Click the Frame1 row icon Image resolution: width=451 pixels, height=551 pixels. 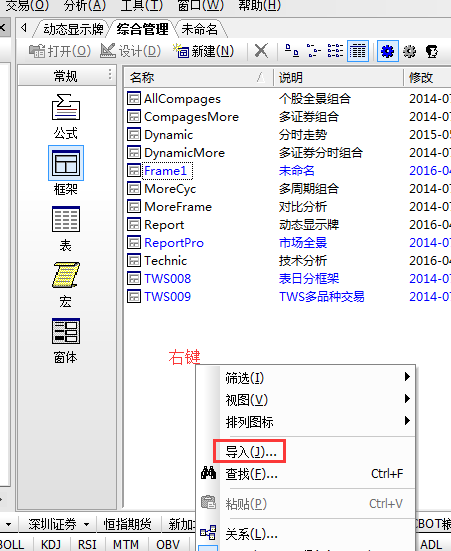(x=134, y=170)
